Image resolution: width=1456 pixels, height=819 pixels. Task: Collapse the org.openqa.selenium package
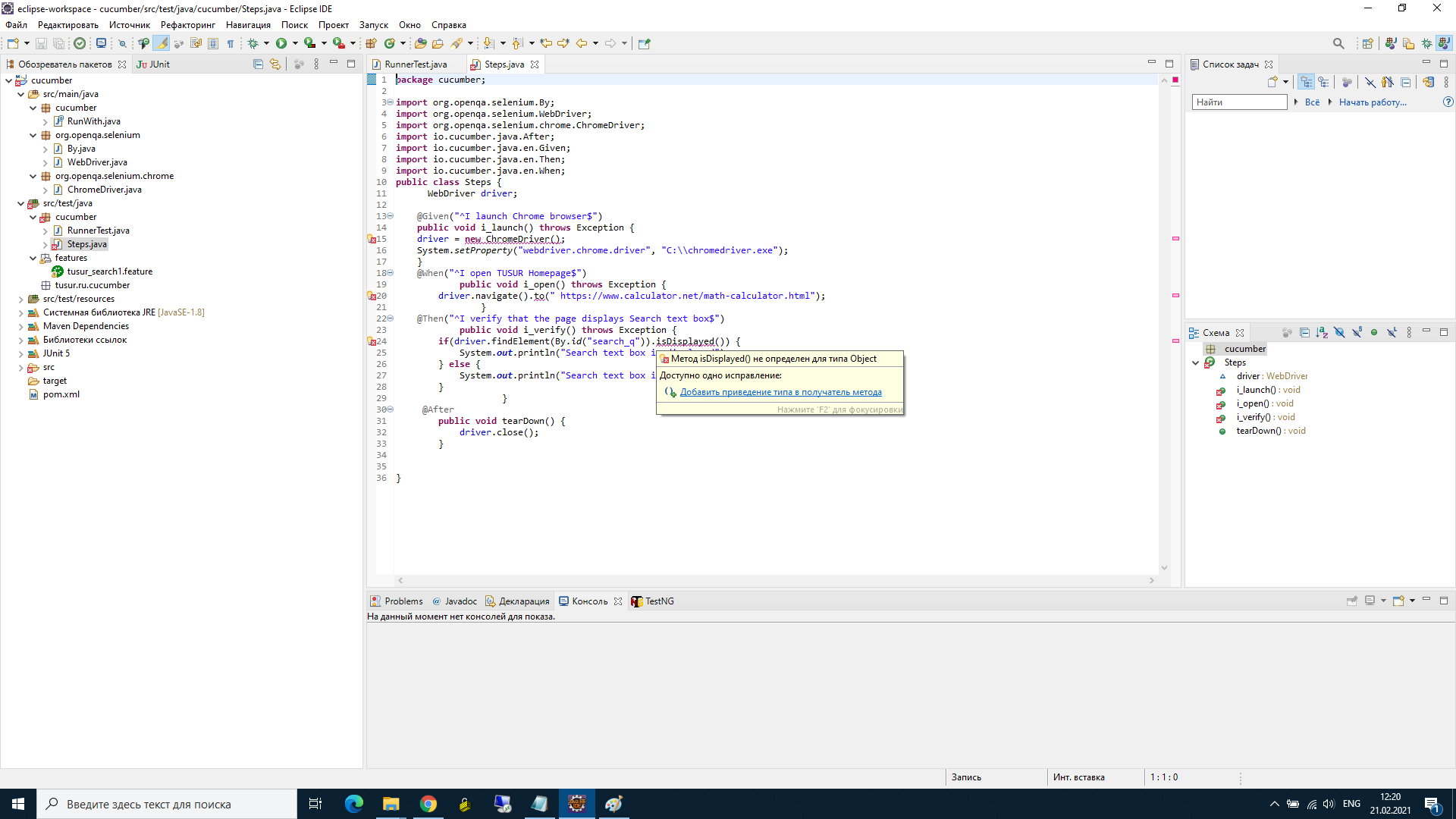point(33,135)
